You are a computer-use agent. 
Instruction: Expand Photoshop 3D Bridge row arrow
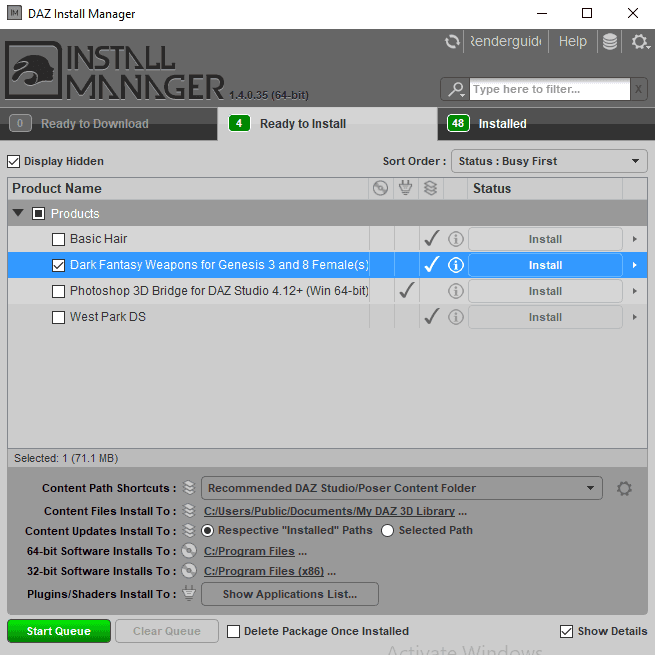pos(635,291)
